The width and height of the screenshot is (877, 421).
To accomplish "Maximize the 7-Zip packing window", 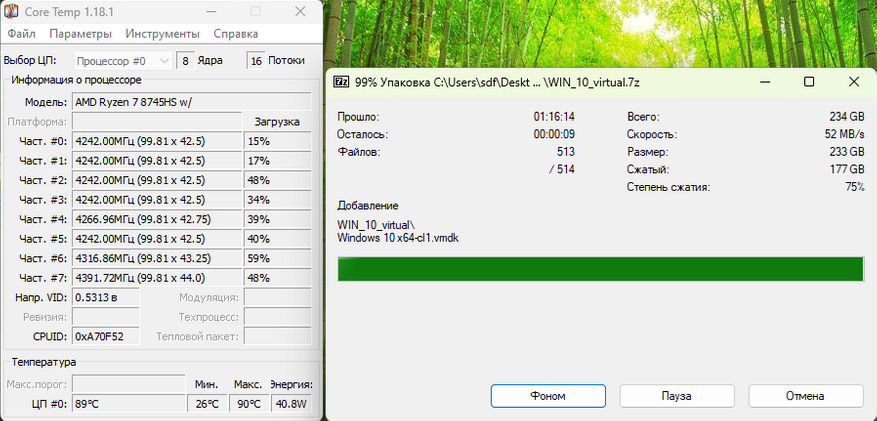I will (x=809, y=82).
